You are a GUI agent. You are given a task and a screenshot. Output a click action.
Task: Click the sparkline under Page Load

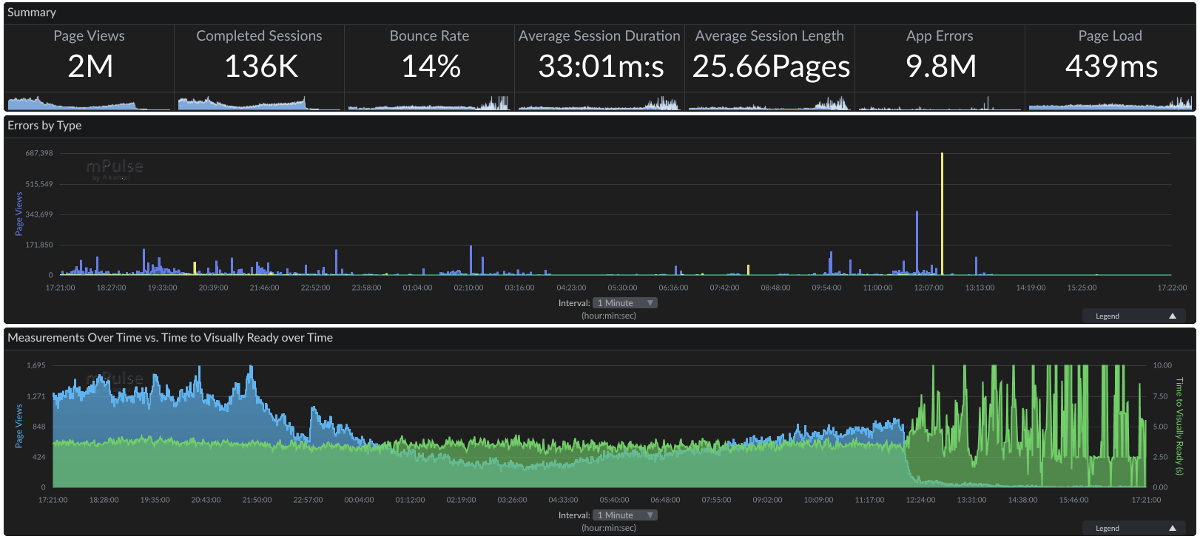coord(1110,103)
